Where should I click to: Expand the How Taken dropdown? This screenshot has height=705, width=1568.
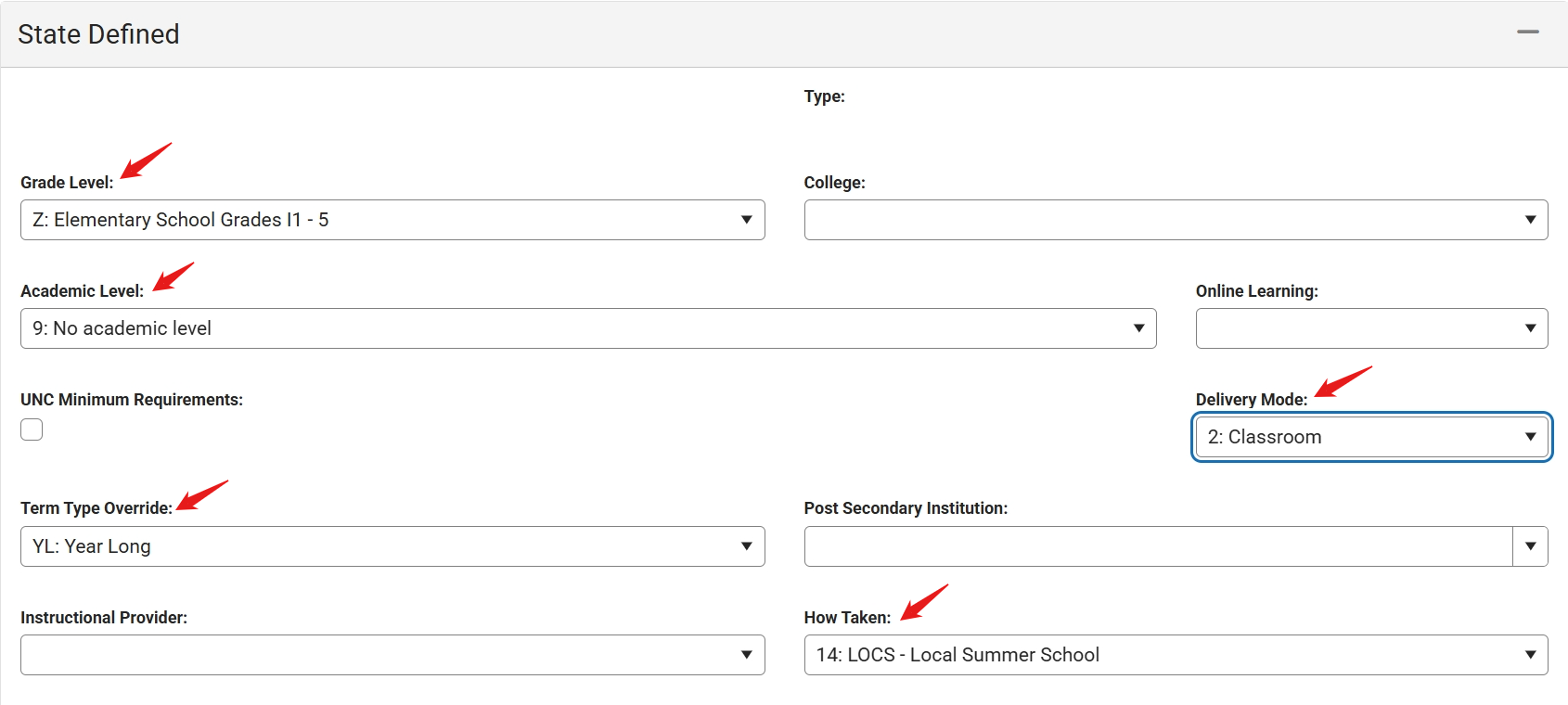pyautogui.click(x=1176, y=655)
